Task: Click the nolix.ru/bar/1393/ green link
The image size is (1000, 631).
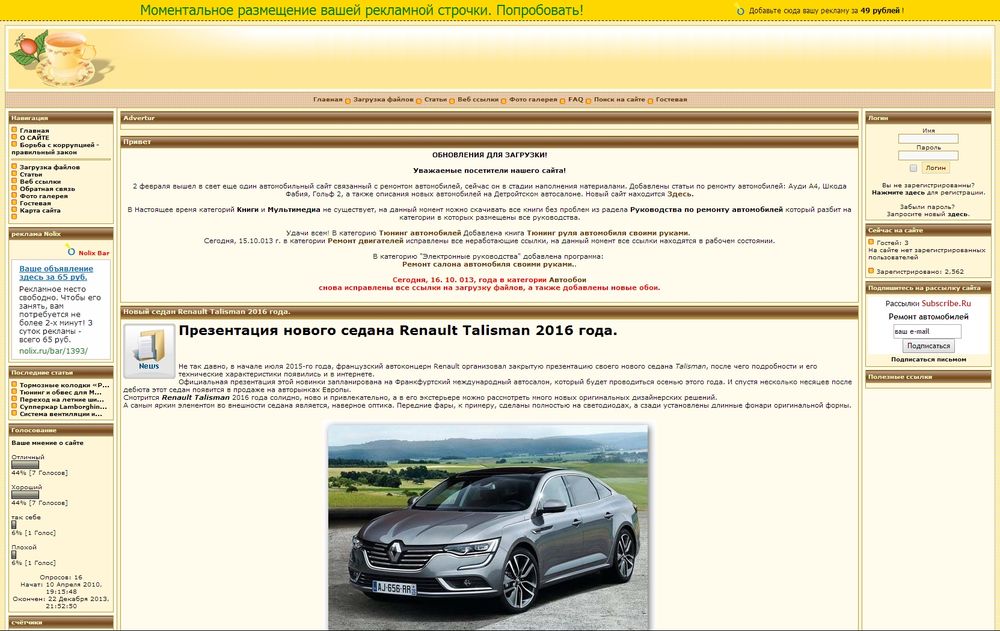Action: coord(54,351)
